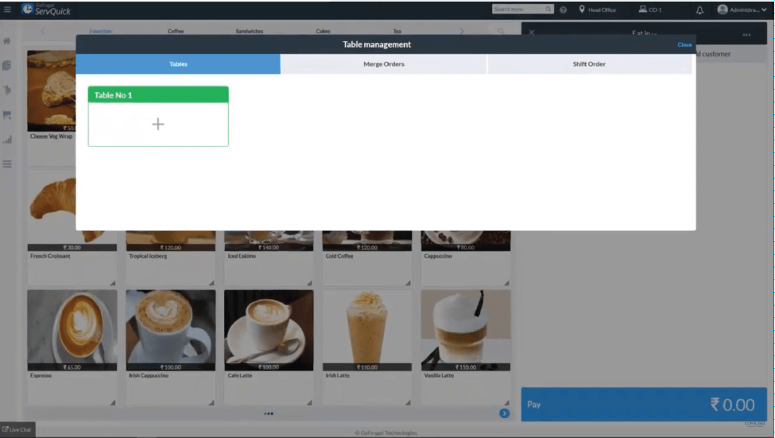The image size is (775, 438).
Task: Click the X icon in order panel header
Action: (531, 32)
